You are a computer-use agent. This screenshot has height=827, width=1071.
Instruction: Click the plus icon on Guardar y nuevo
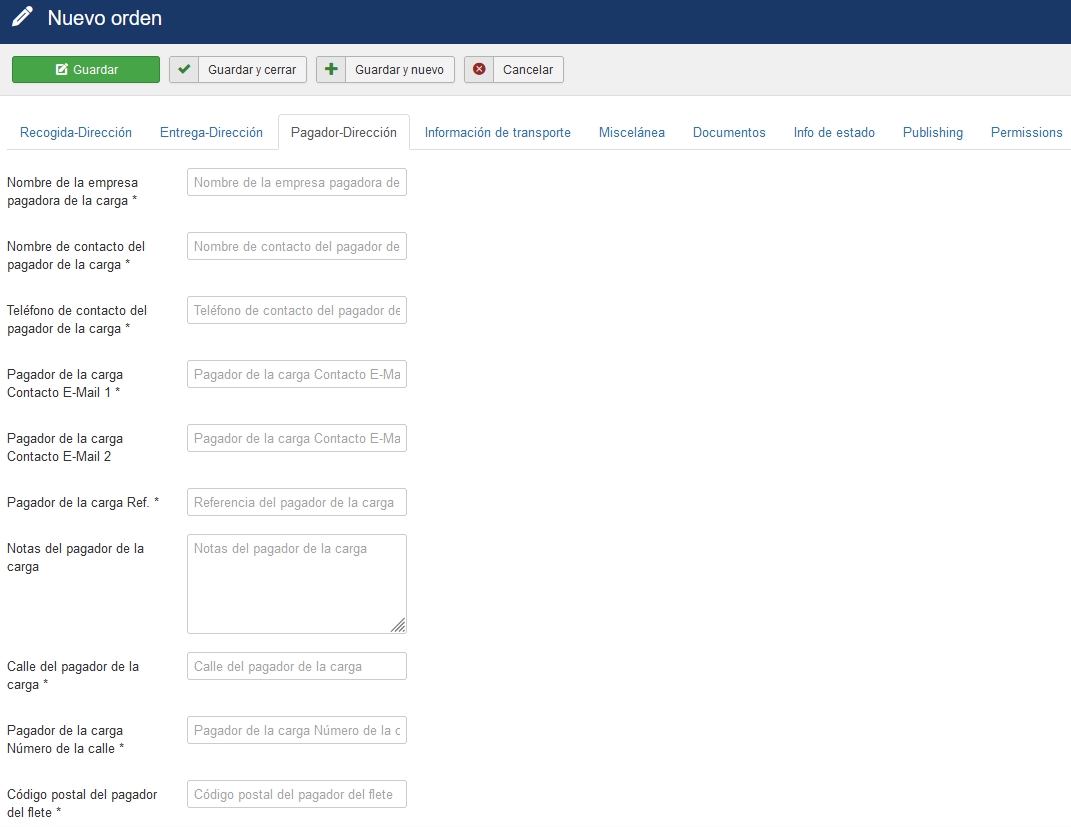[x=331, y=70]
